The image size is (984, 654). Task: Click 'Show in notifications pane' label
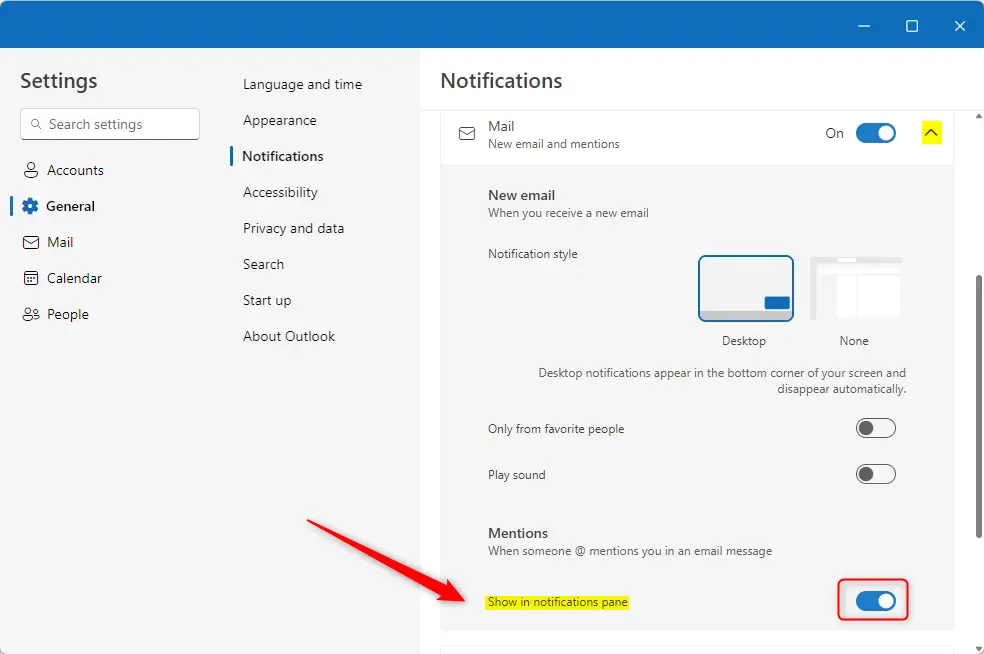click(x=558, y=602)
